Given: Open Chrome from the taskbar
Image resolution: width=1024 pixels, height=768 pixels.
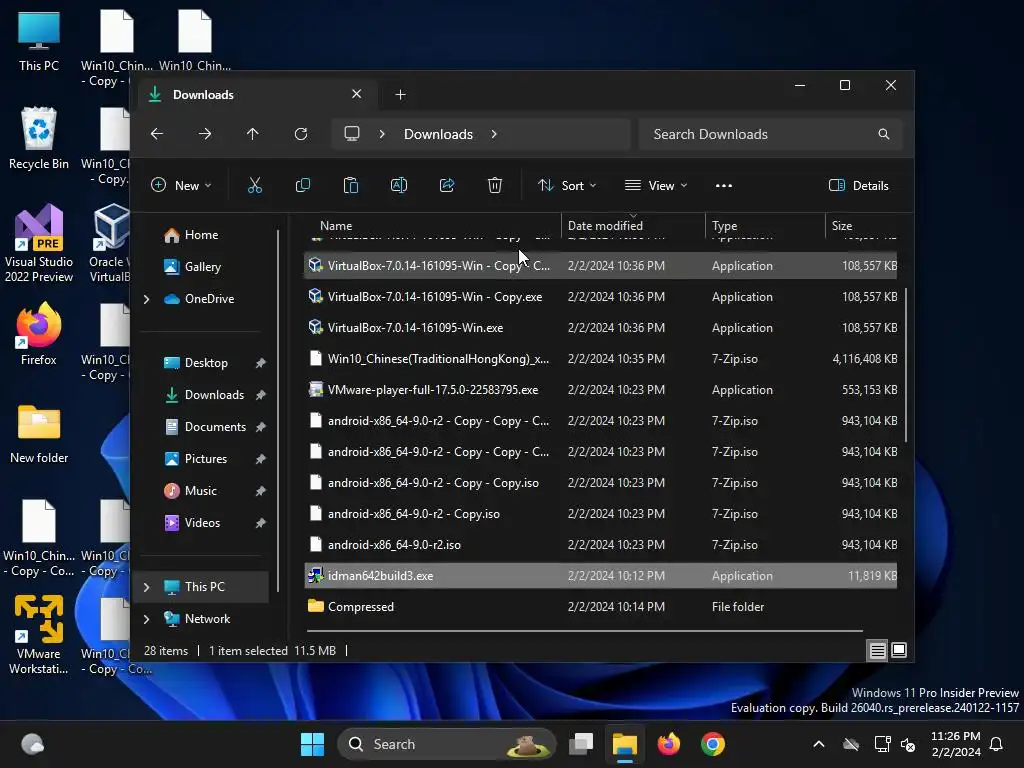Looking at the screenshot, I should point(712,744).
